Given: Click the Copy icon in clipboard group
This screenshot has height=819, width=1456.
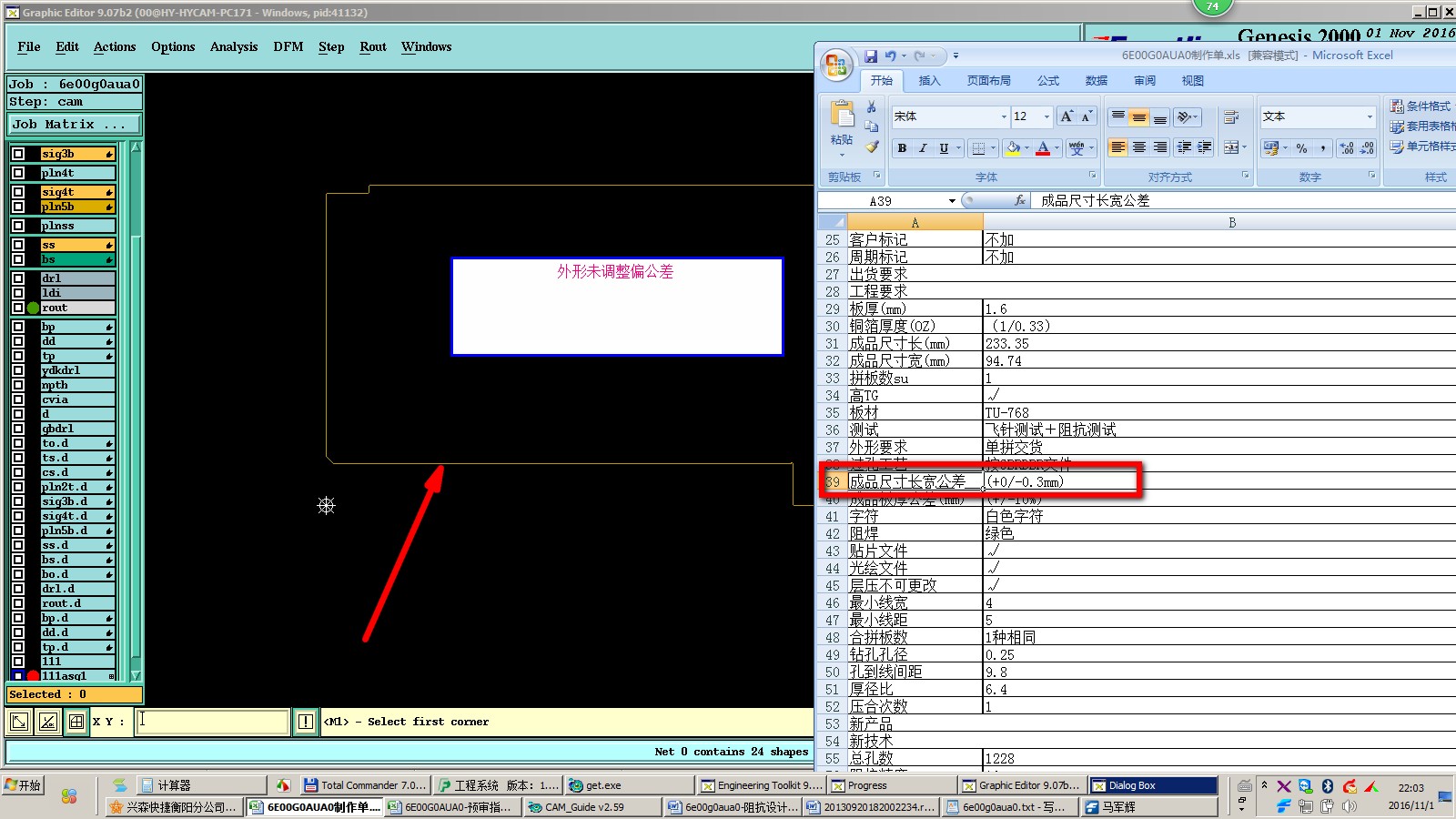Looking at the screenshot, I should [872, 126].
